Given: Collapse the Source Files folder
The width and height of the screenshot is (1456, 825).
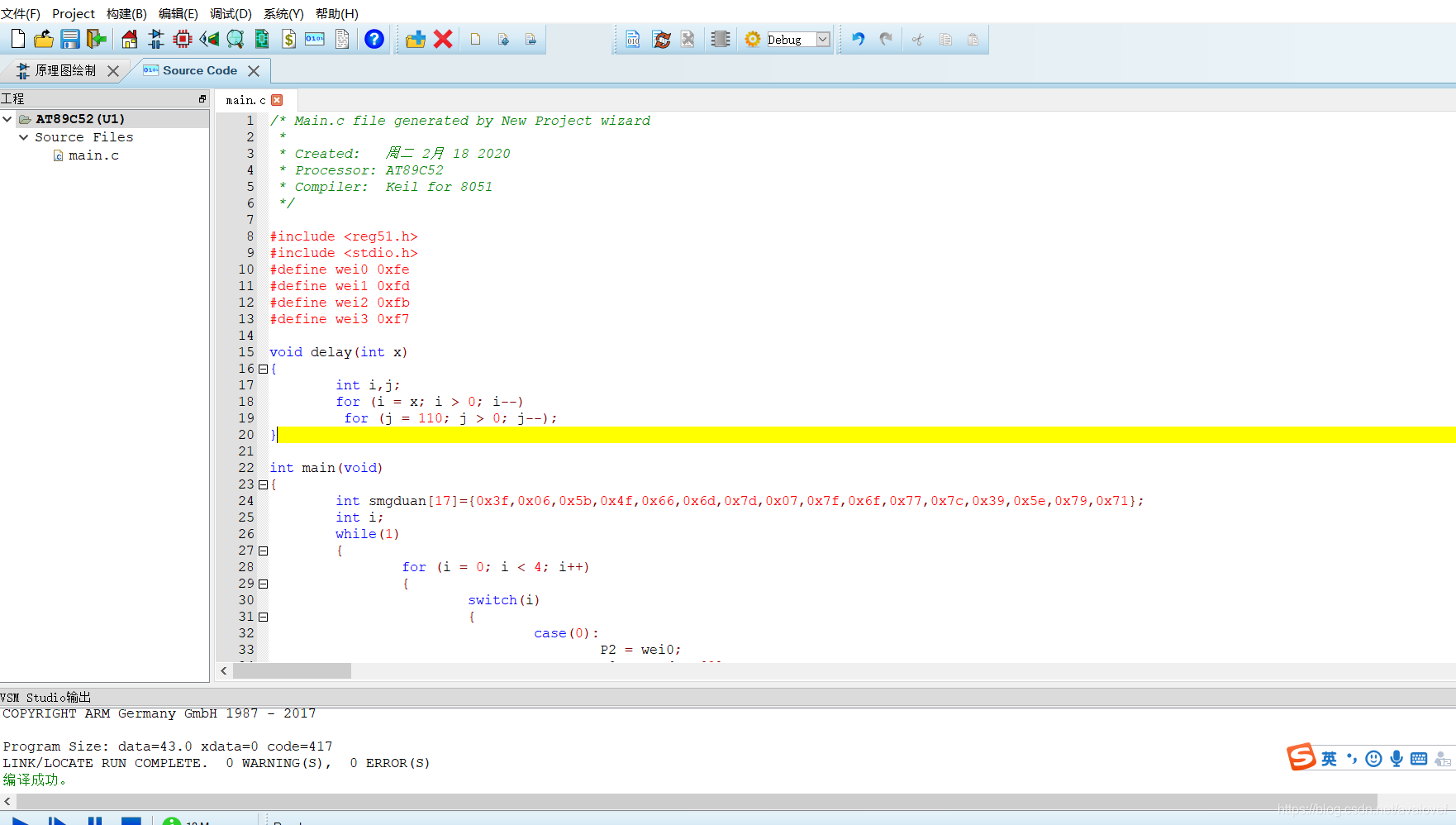Looking at the screenshot, I should click(23, 137).
